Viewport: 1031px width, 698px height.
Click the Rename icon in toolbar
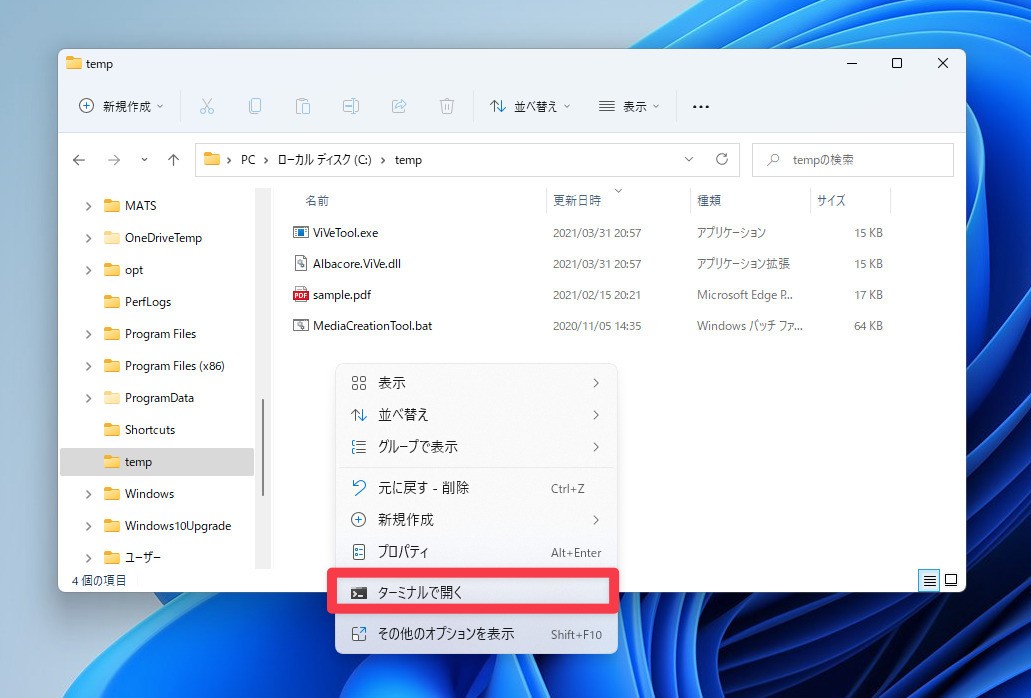pos(350,106)
